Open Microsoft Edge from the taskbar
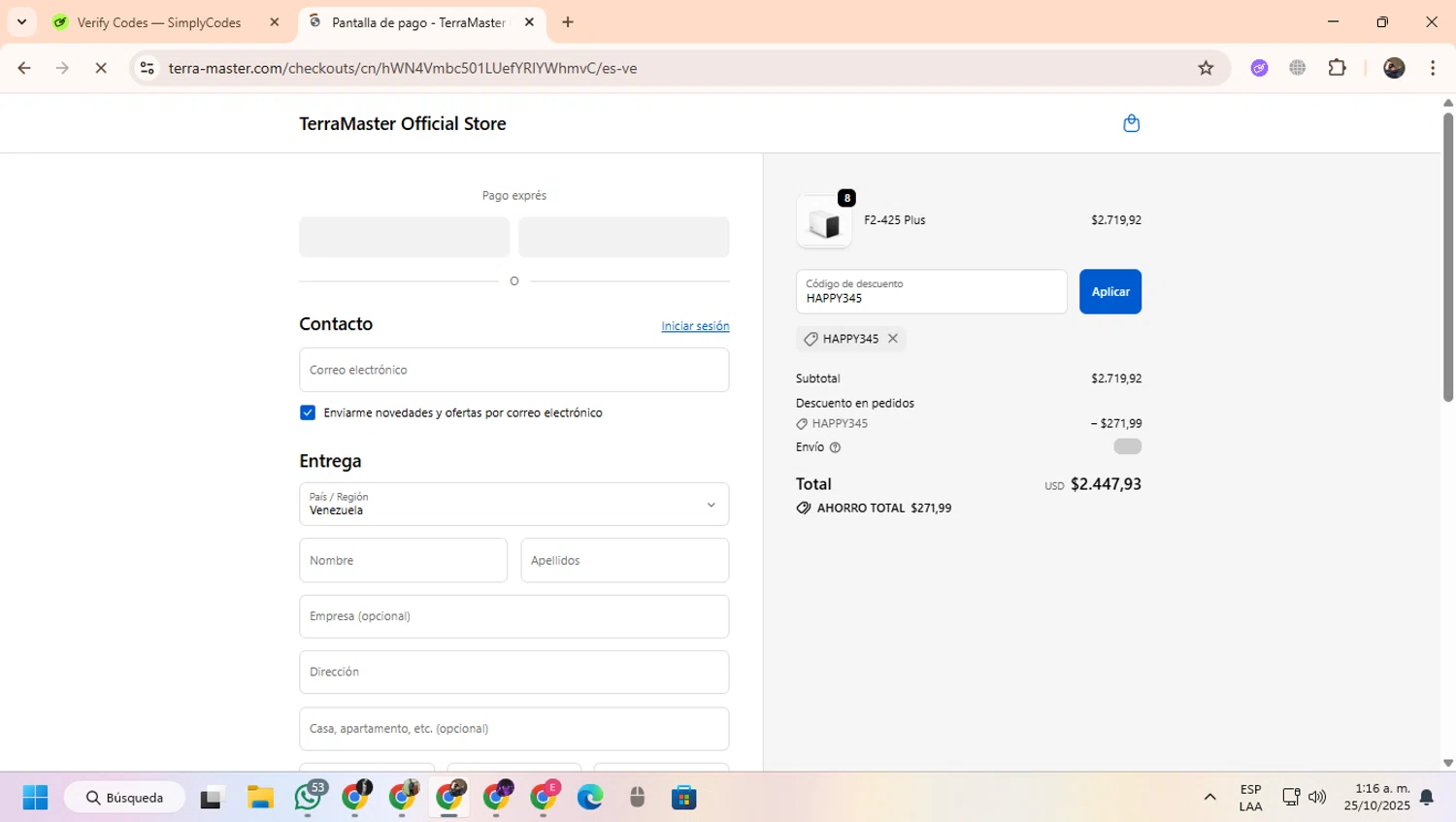Screen dimensions: 1456x822 click(590, 798)
